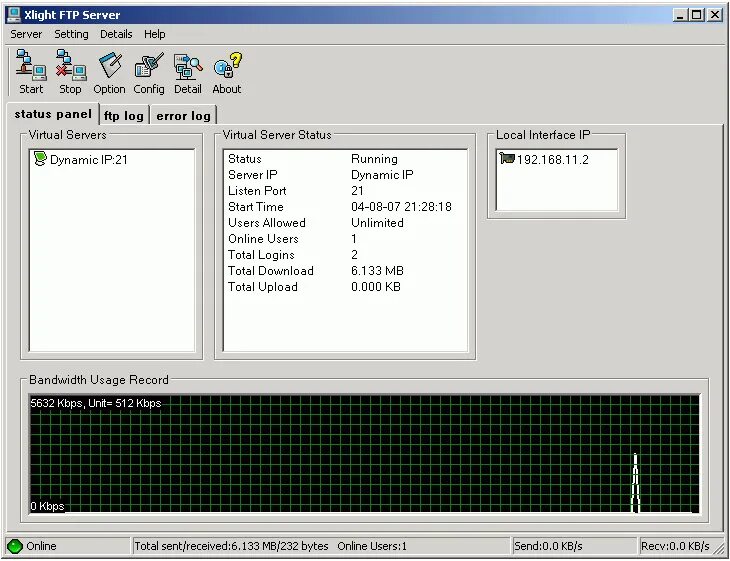
Task: Click the Xlight FTP Server title bar icon
Action: [x=14, y=15]
